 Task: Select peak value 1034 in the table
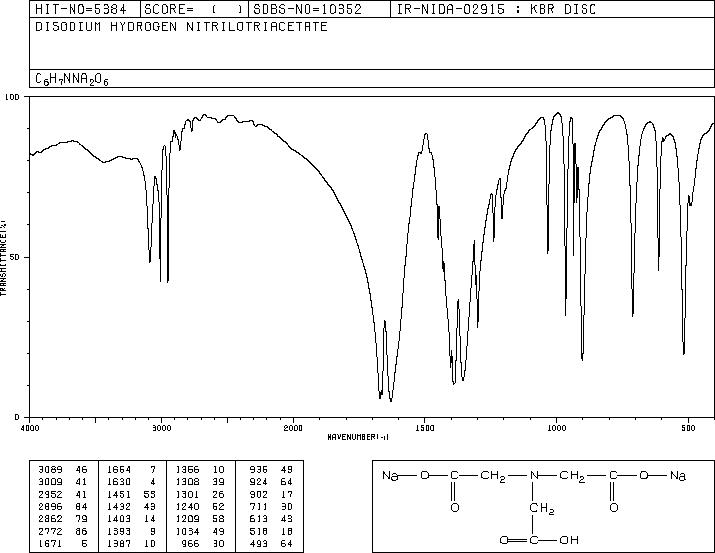pos(187,532)
